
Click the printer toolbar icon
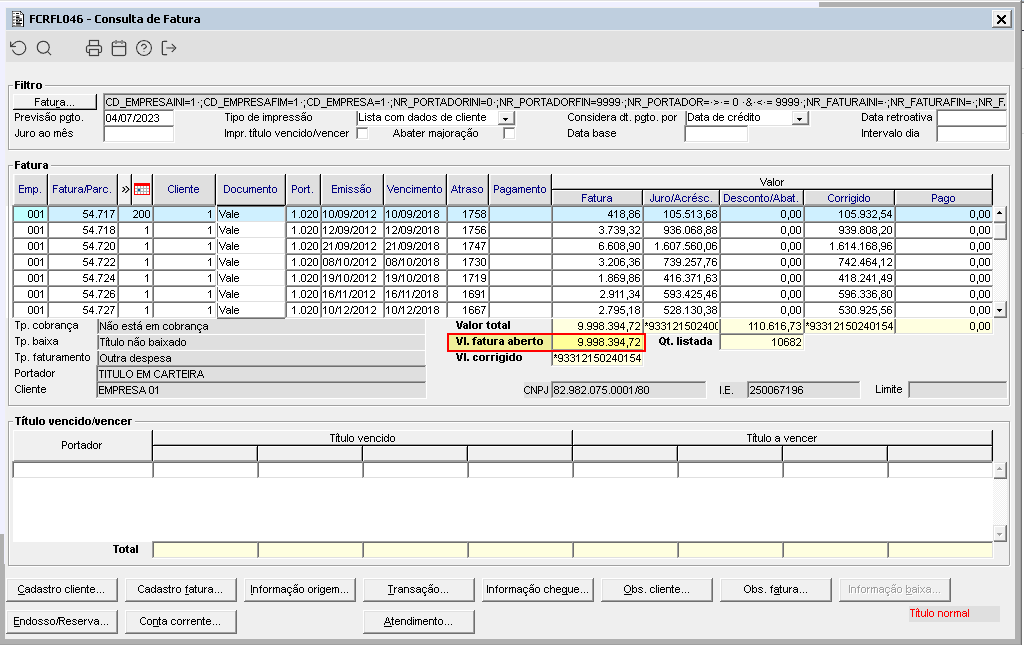(x=94, y=48)
